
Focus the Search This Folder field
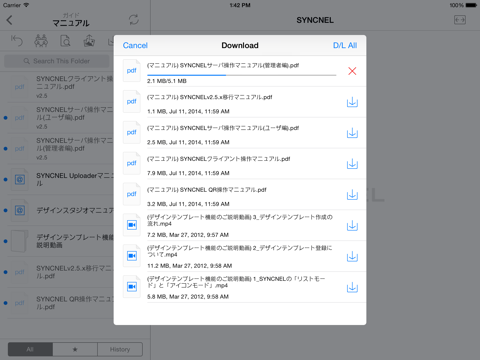pos(57,61)
